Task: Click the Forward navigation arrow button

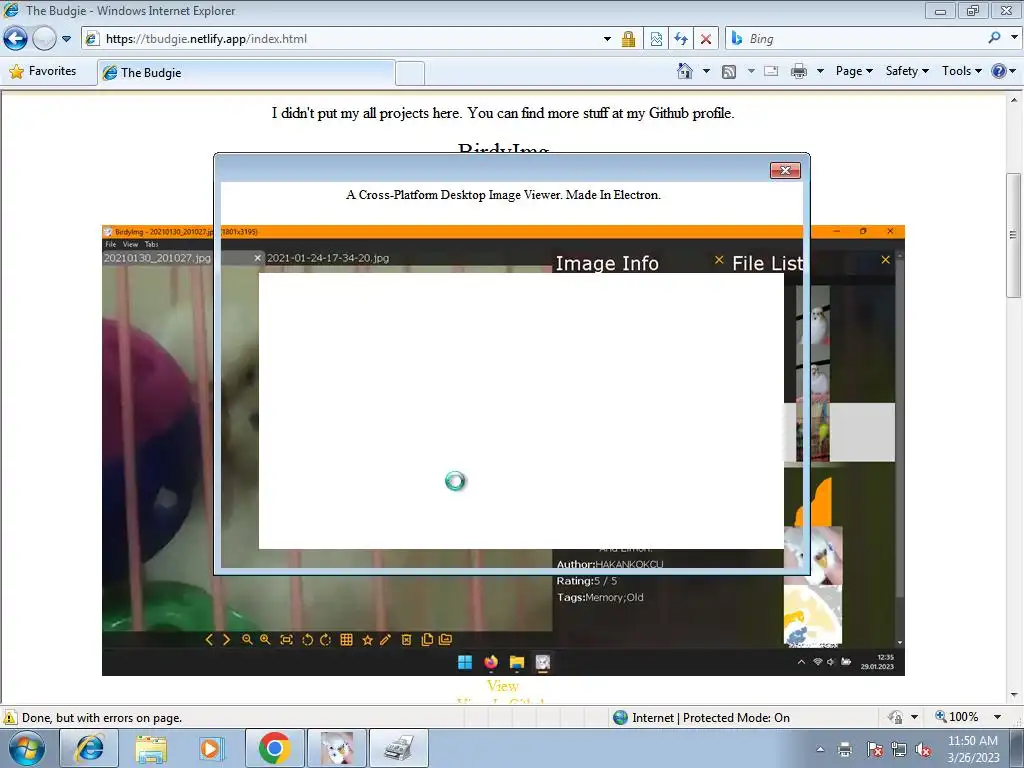Action: point(44,39)
